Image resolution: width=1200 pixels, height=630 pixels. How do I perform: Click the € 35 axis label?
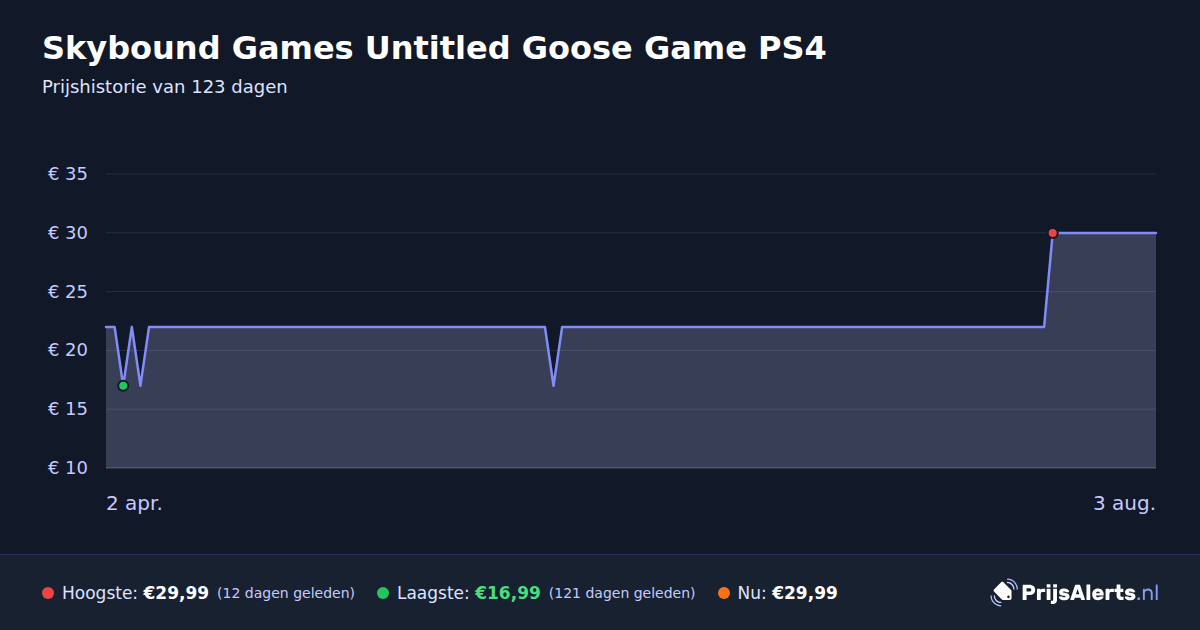(x=68, y=175)
